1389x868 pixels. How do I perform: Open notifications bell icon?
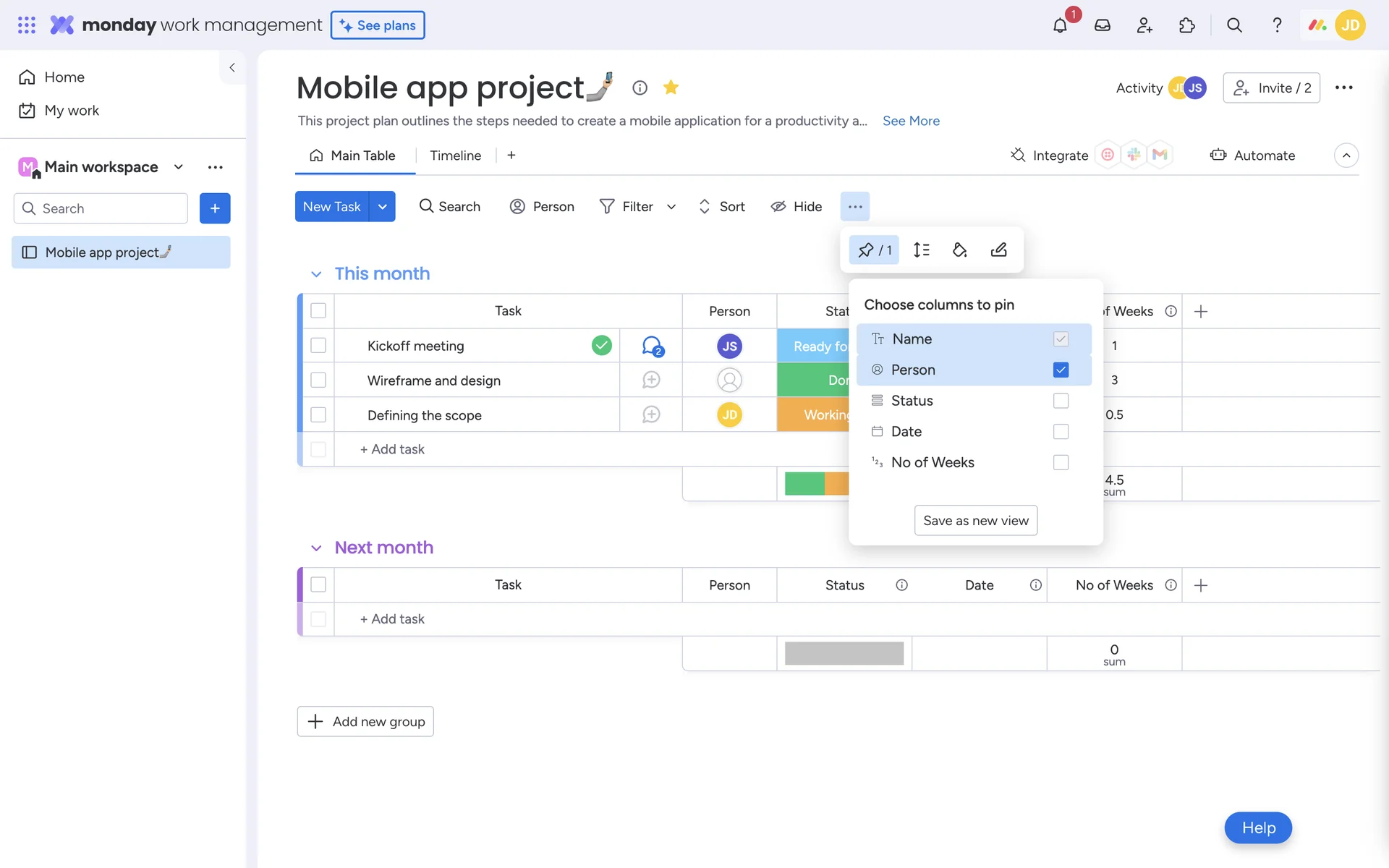coord(1060,25)
